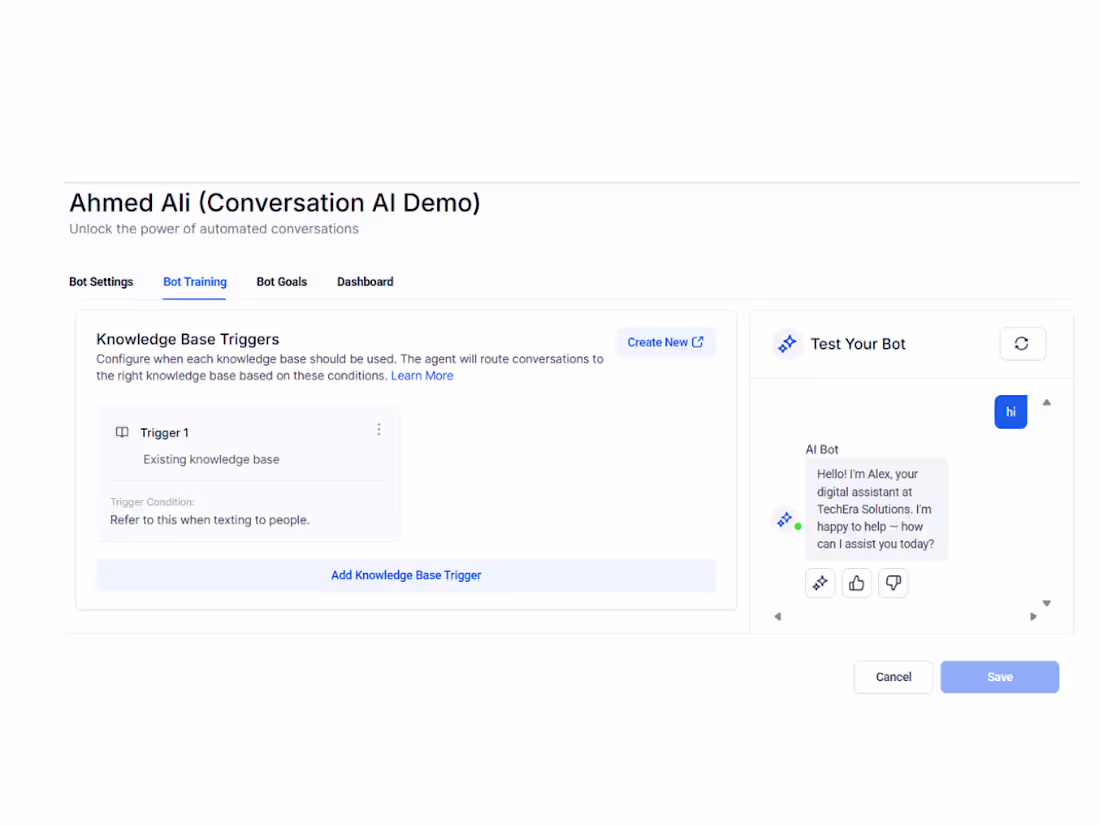The height and width of the screenshot is (826, 1100).
Task: Click the chat scroll left arrow
Action: coord(777,616)
